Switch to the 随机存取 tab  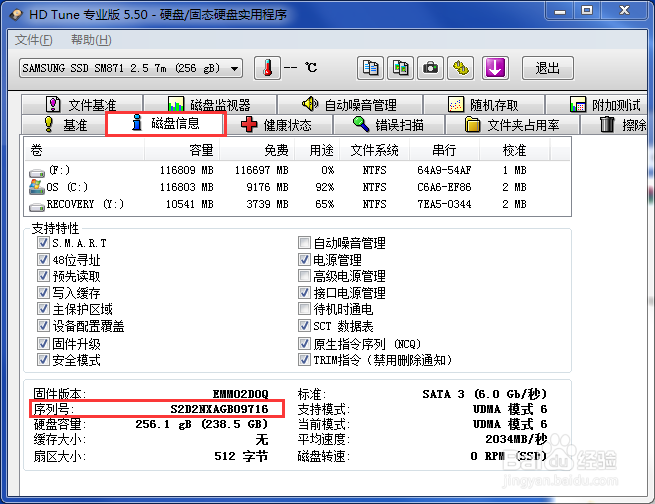484,104
